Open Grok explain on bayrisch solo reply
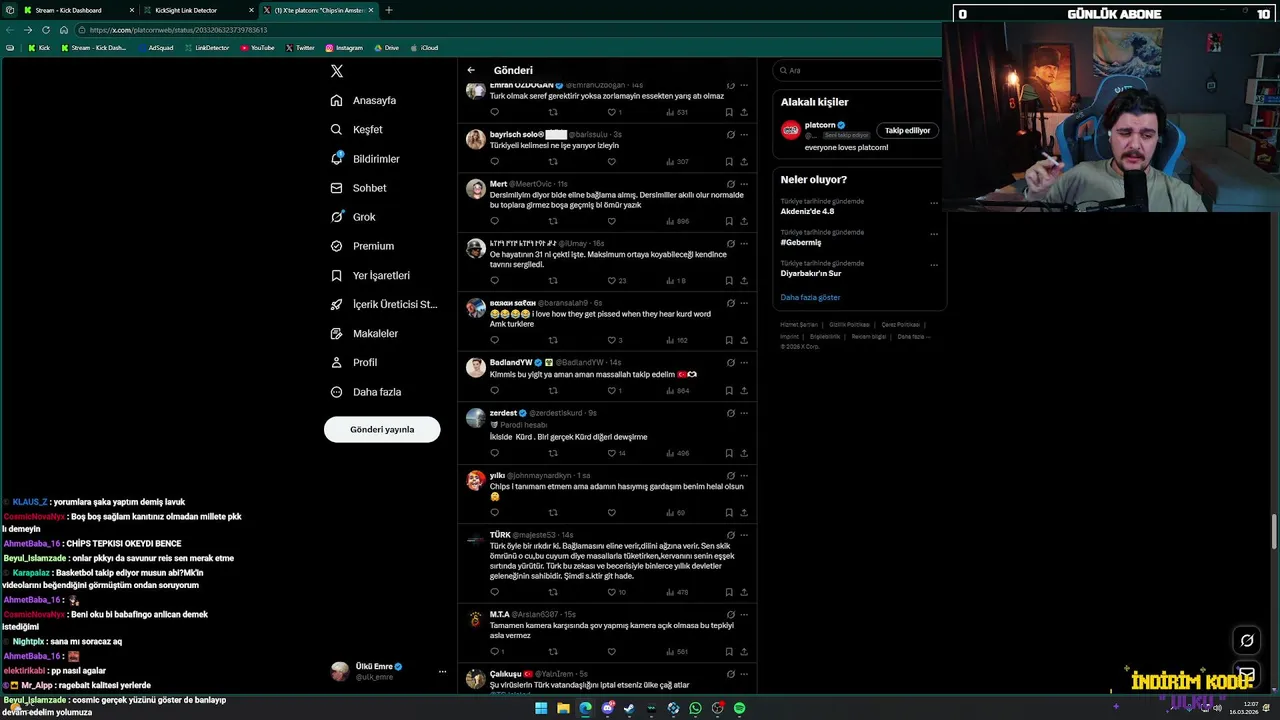The image size is (1280, 720). 731,134
